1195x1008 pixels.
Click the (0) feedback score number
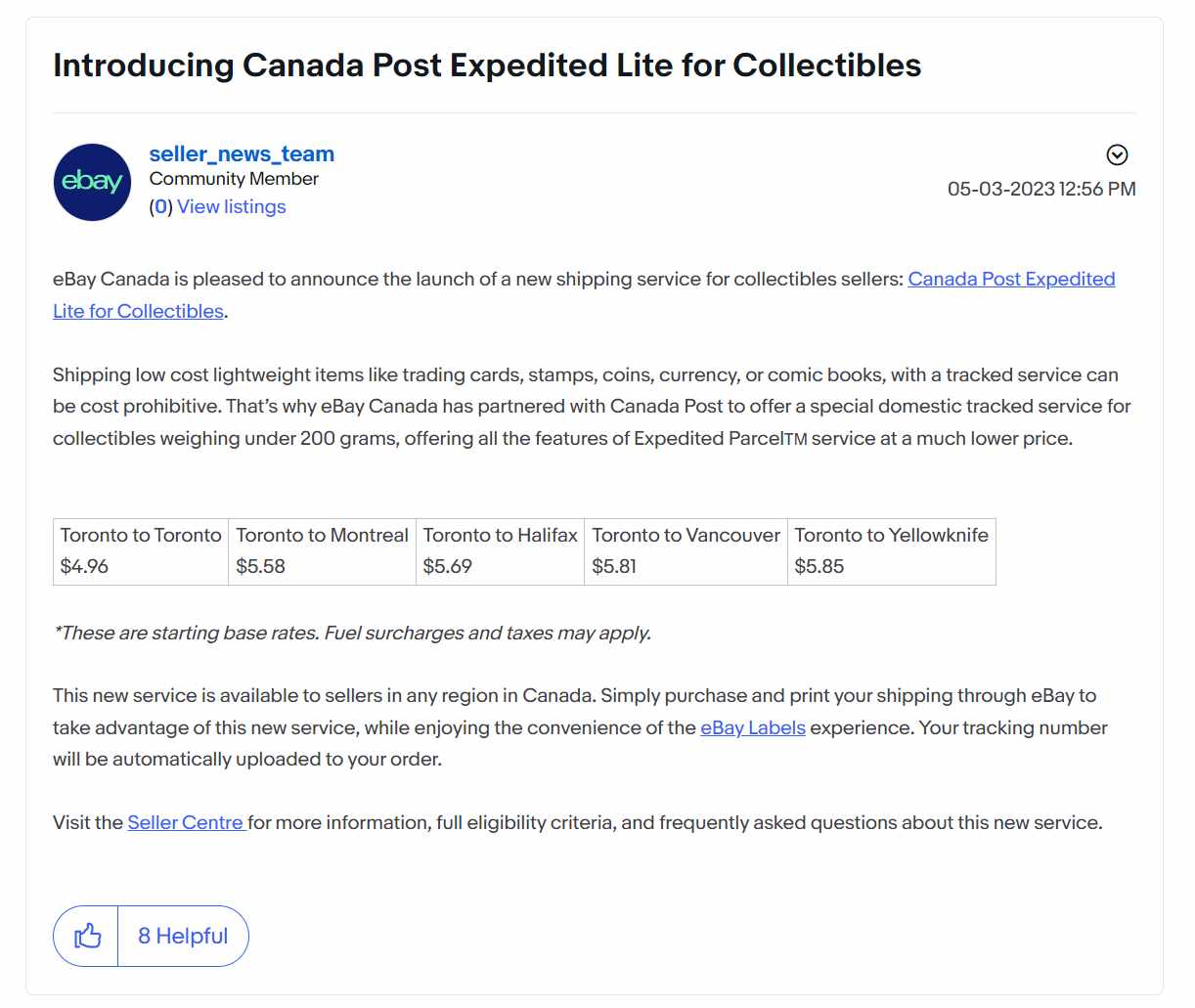tap(161, 206)
